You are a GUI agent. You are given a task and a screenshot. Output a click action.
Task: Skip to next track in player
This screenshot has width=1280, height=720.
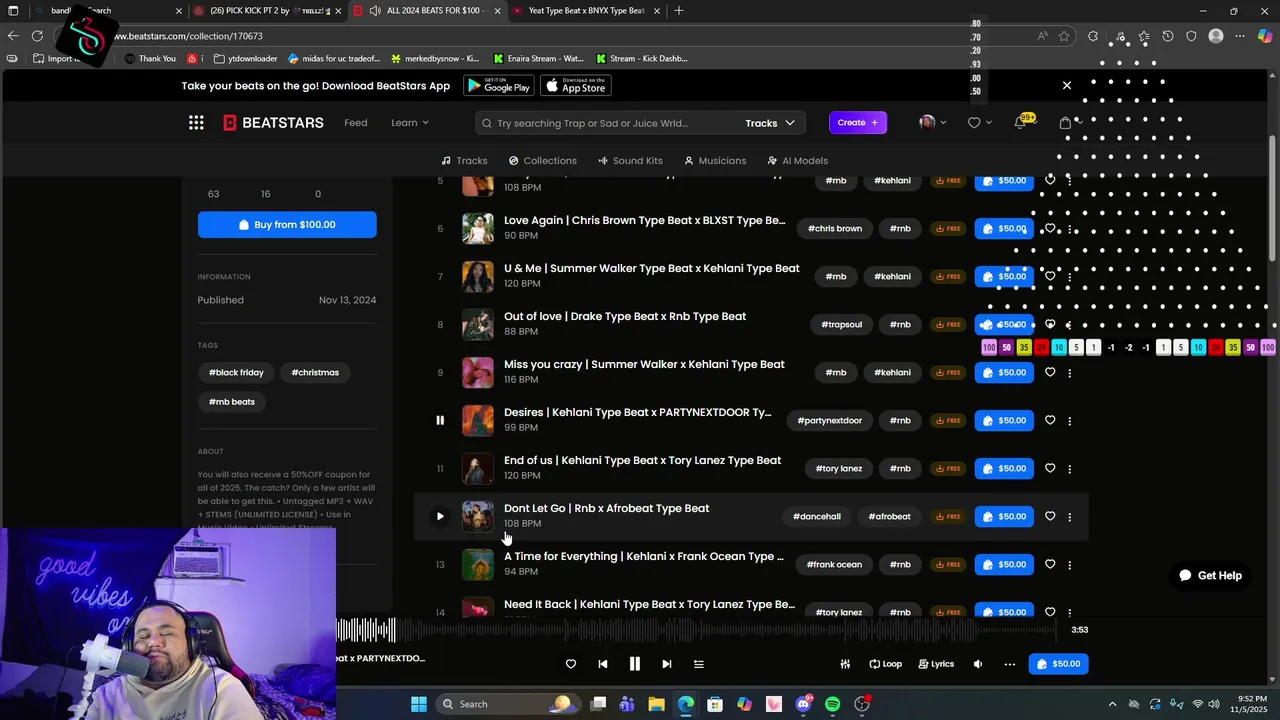(667, 664)
